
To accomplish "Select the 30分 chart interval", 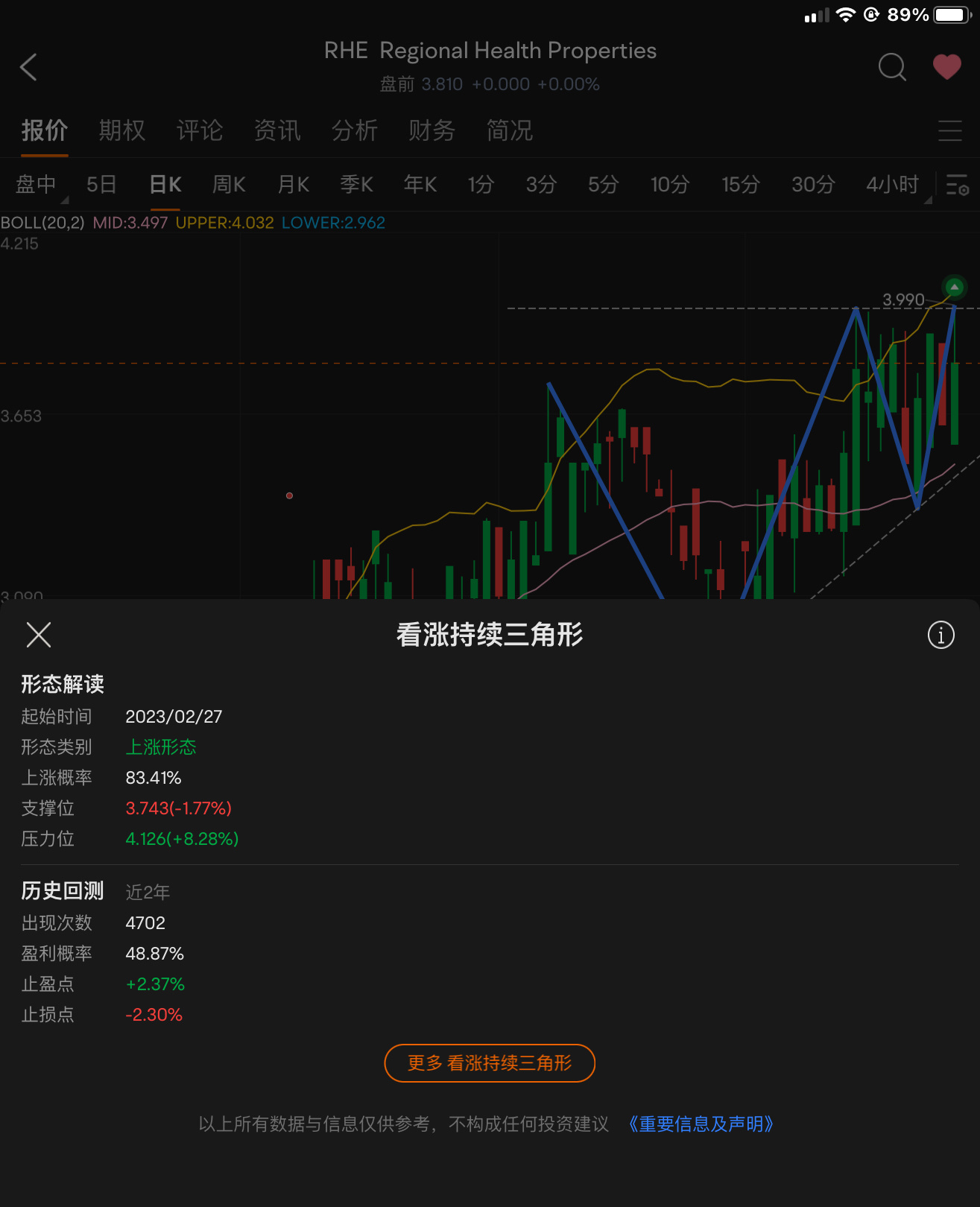I will coord(813,184).
